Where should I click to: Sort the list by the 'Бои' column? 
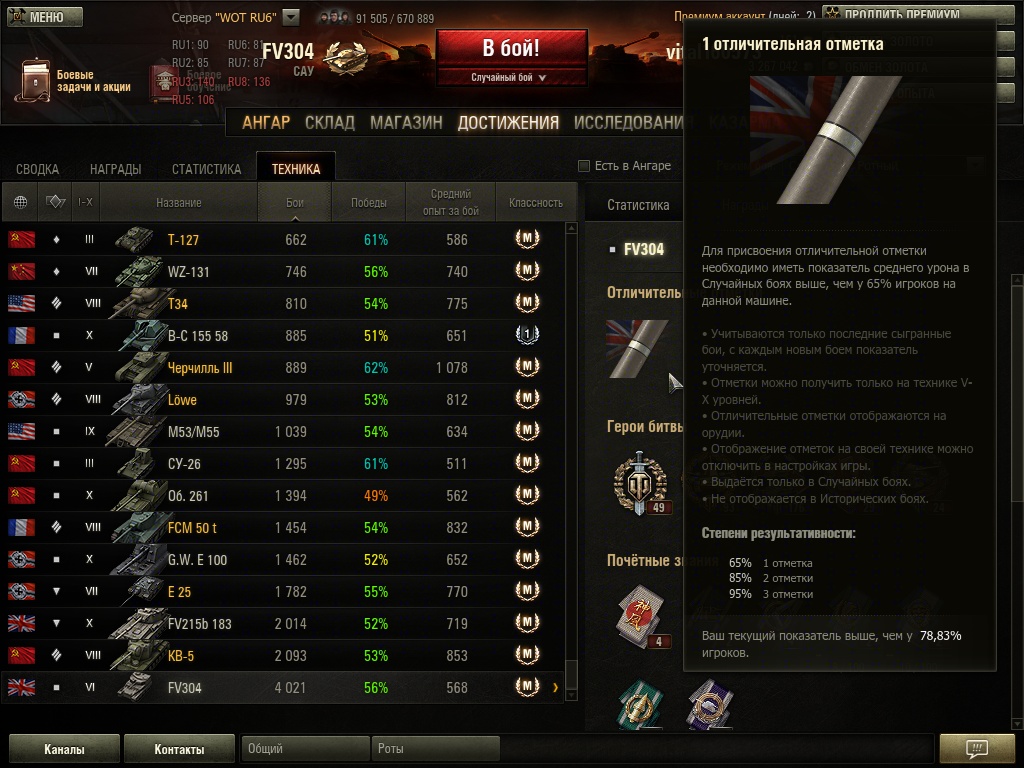295,202
